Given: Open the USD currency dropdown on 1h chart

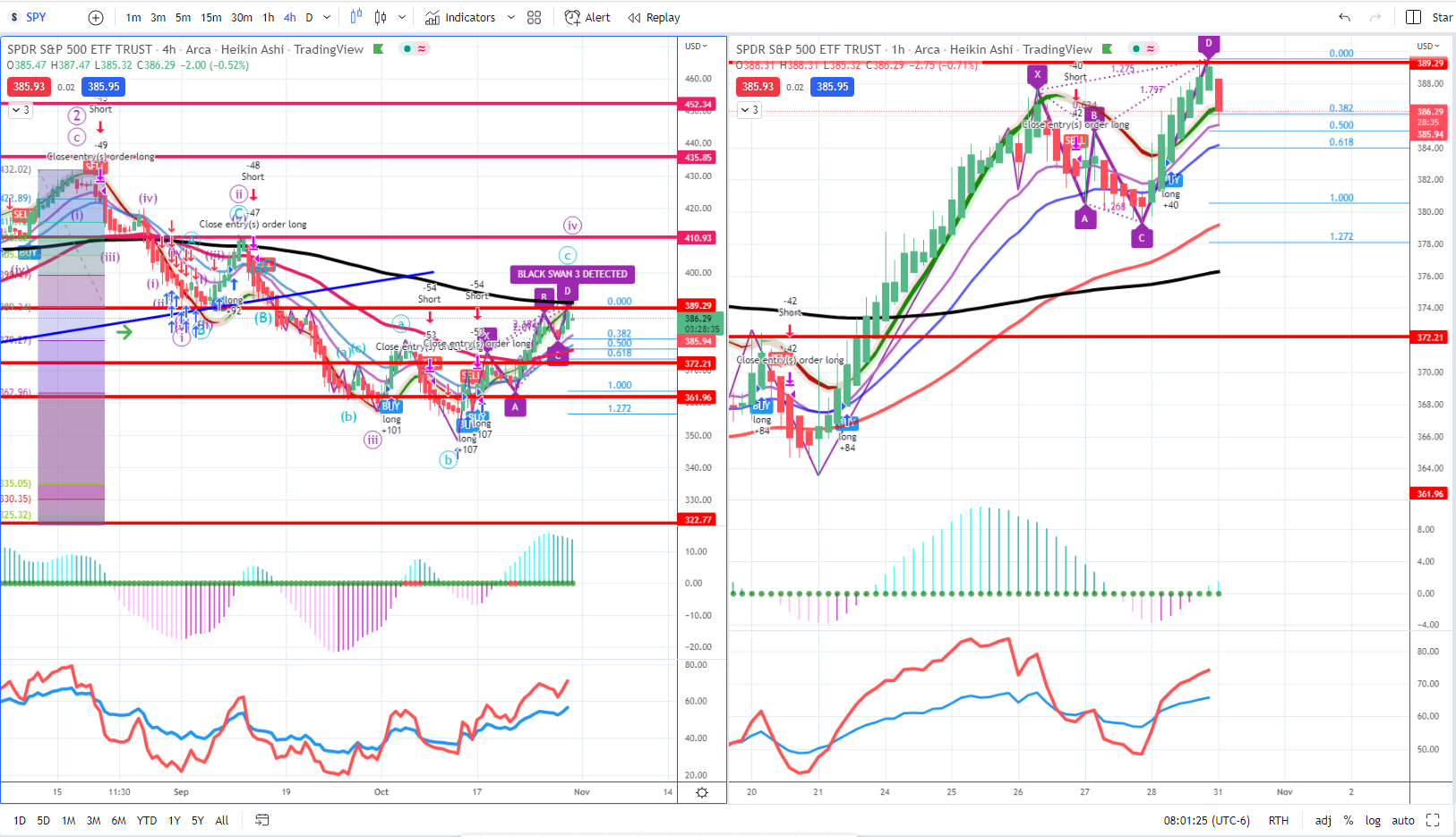Looking at the screenshot, I should point(1428,46).
